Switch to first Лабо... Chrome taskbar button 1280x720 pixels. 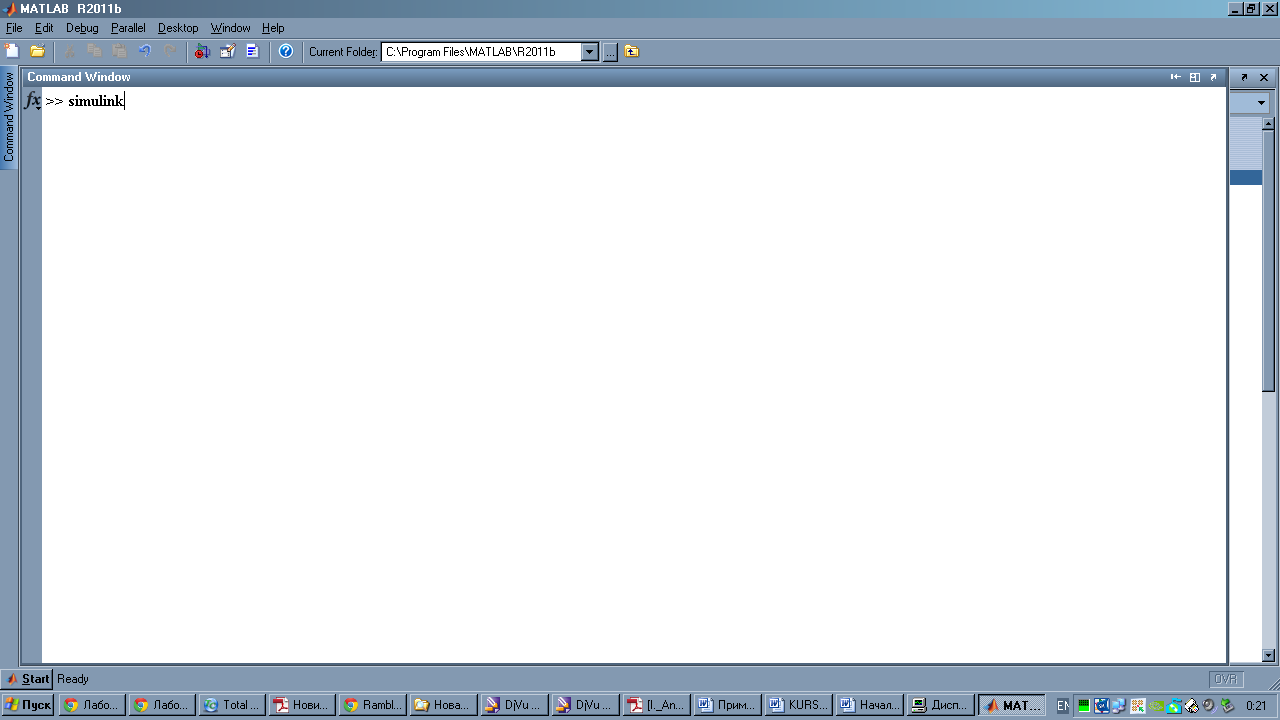92,705
